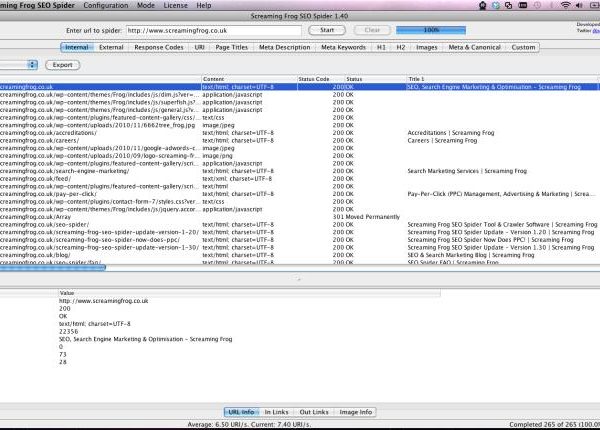
Task: Select the /accreditations/ URL row
Action: click(x=300, y=133)
